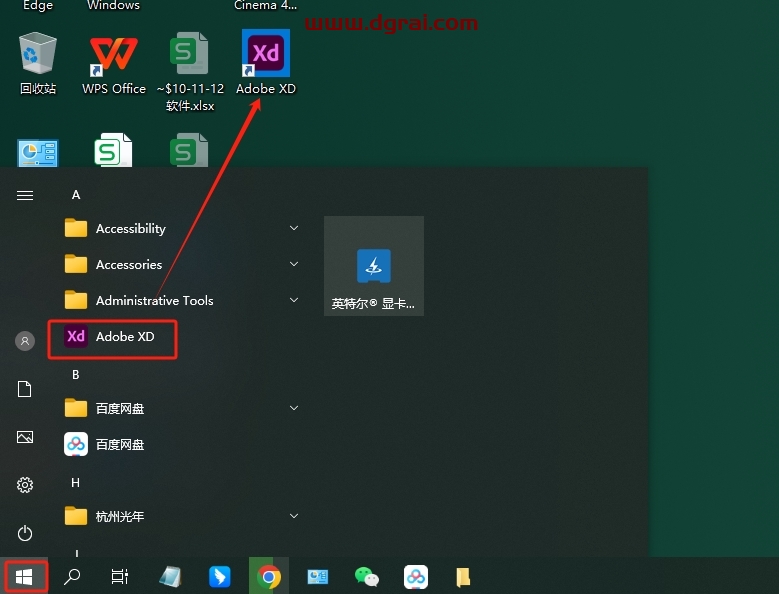Viewport: 779px width, 594px height.
Task: Launch Google Chrome from the taskbar
Action: click(268, 576)
